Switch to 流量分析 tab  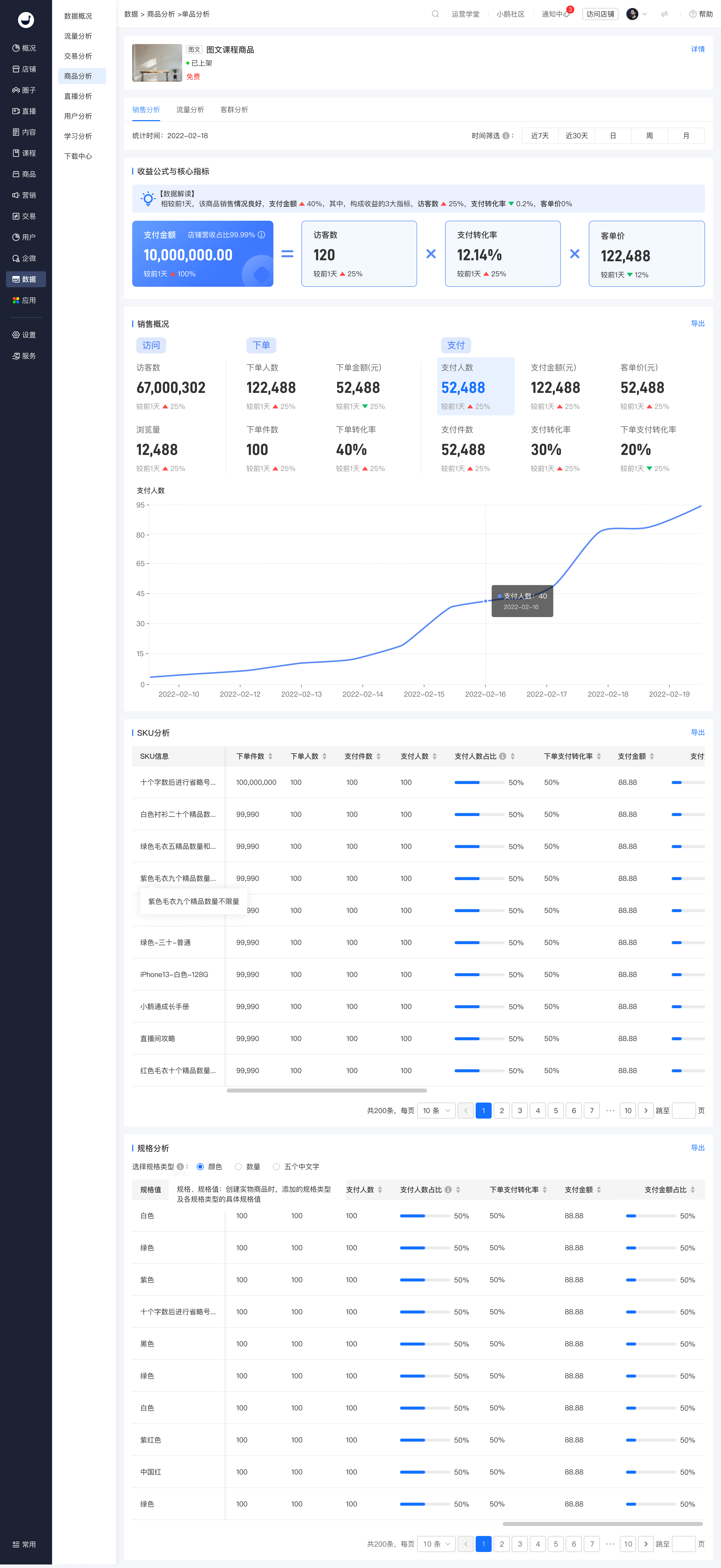pyautogui.click(x=190, y=110)
